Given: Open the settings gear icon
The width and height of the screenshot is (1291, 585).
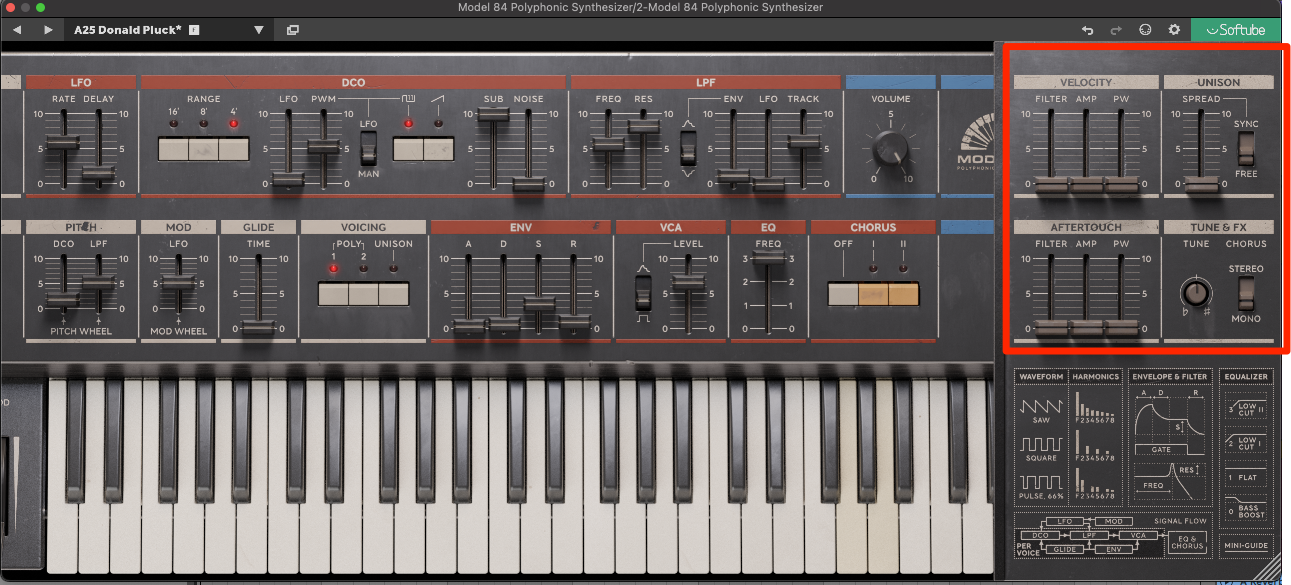Looking at the screenshot, I should [1174, 30].
